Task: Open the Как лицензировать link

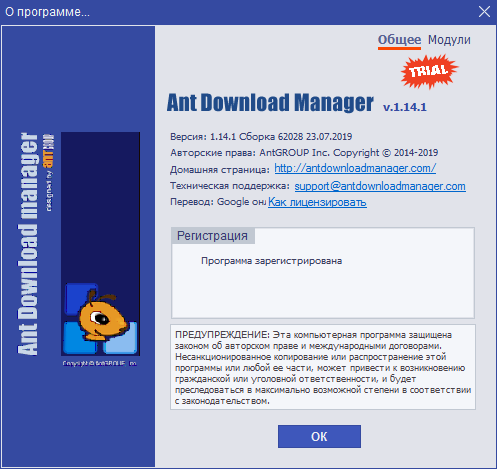Action: coord(317,202)
